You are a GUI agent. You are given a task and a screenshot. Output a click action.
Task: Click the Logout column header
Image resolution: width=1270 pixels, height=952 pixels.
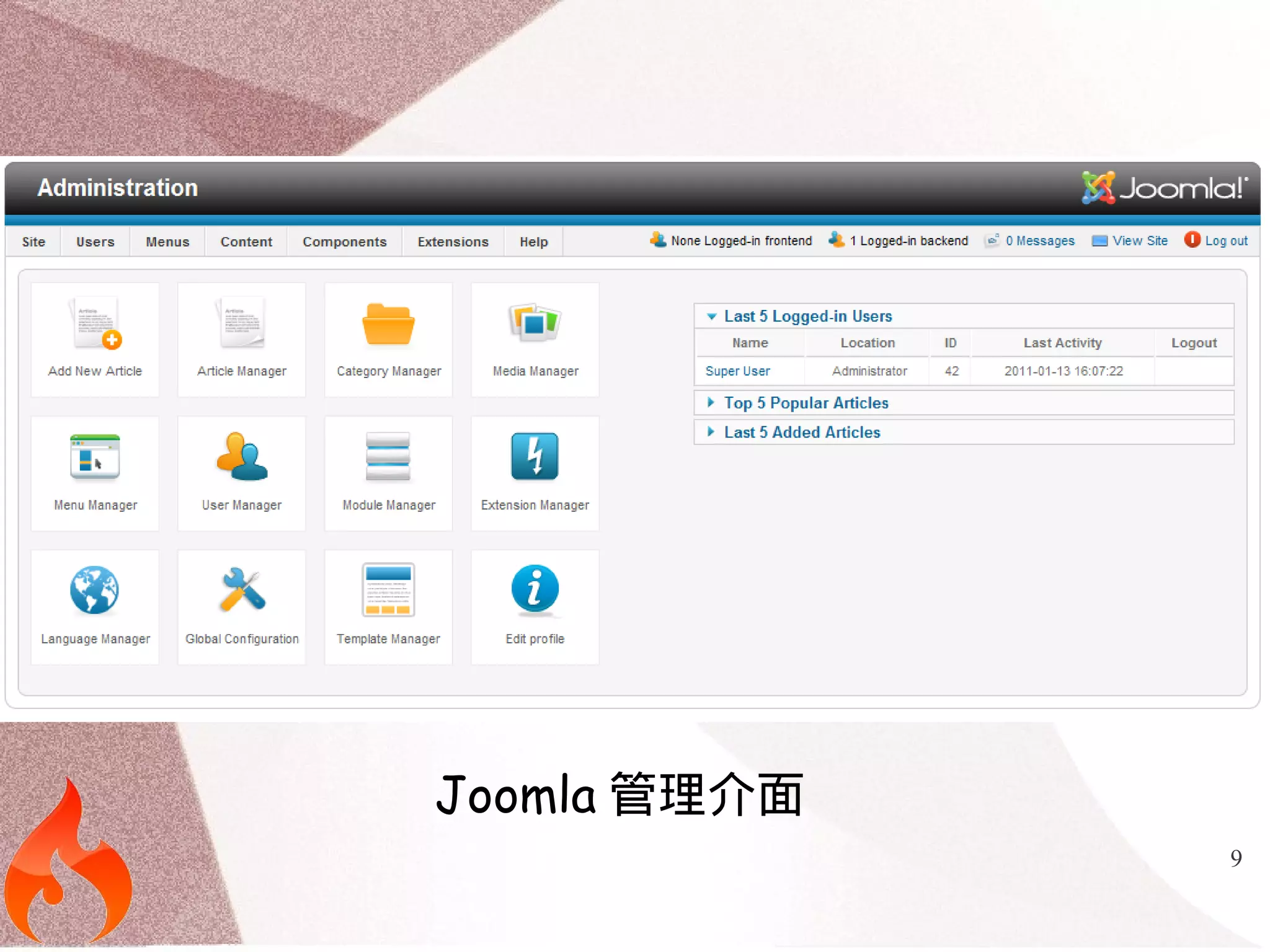pos(1194,343)
